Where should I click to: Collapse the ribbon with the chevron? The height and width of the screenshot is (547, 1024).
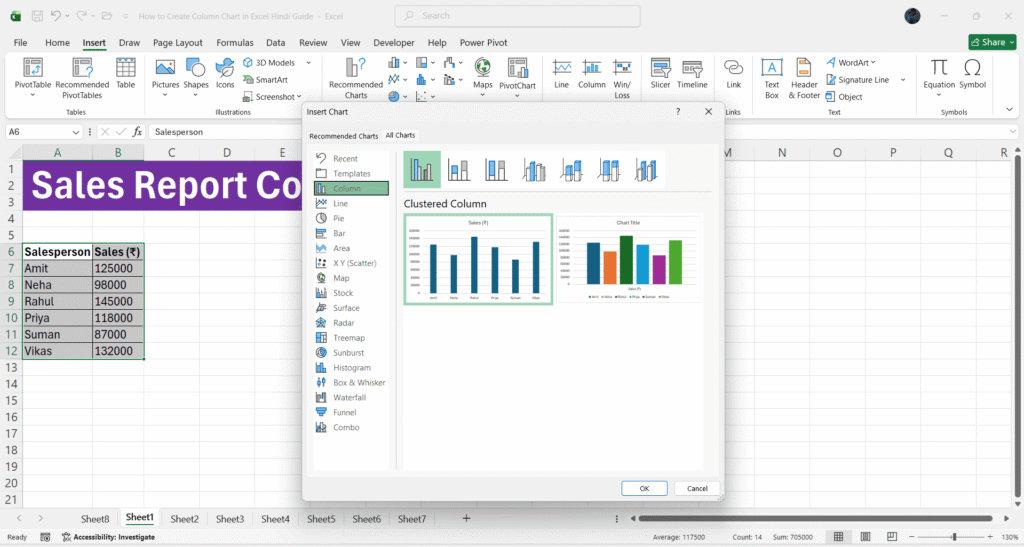pos(1010,109)
